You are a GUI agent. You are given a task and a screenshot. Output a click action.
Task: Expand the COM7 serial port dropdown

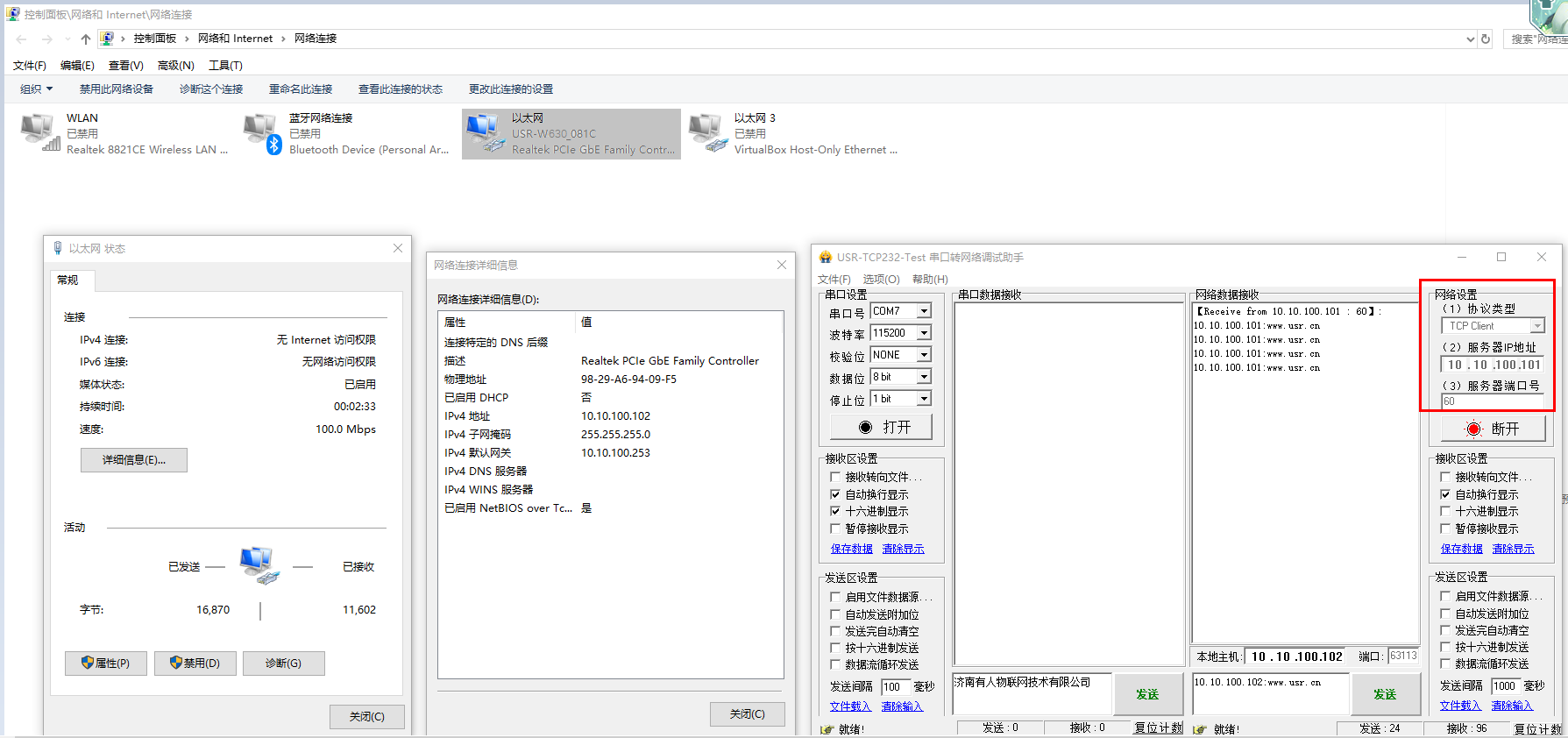tap(924, 311)
